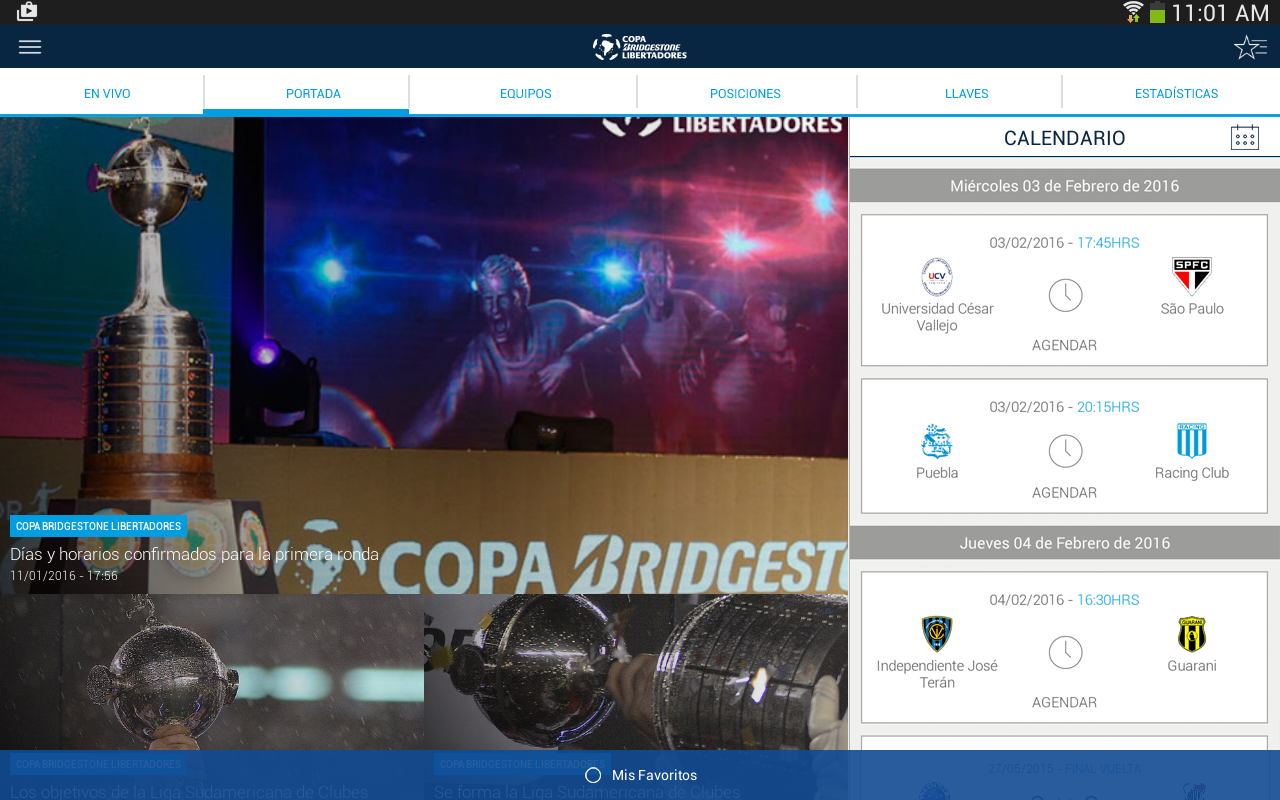Go to EQUIPOS tab
Screen dimensions: 1280x800
click(526, 93)
